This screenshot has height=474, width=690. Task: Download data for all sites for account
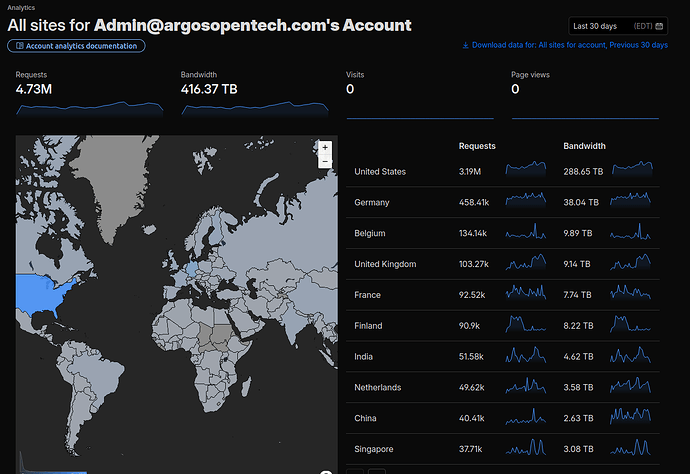[565, 45]
